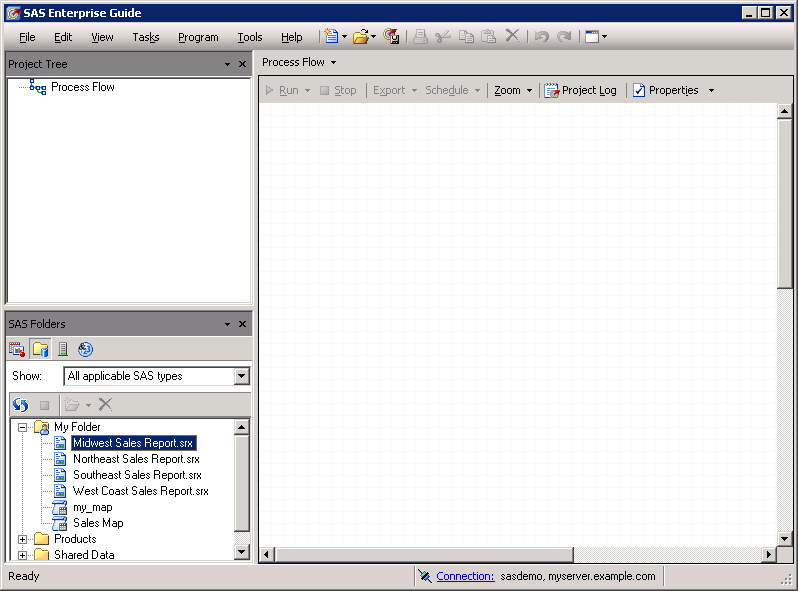
Task: Click the connection status icon
Action: (x=425, y=576)
